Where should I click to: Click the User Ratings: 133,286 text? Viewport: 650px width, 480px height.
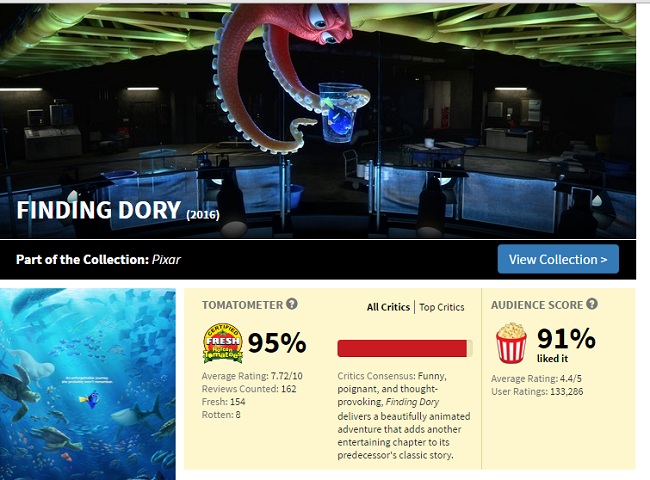(537, 392)
